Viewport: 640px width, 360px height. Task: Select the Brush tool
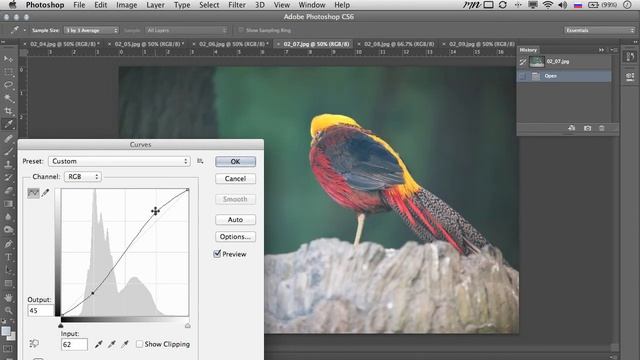[8, 151]
